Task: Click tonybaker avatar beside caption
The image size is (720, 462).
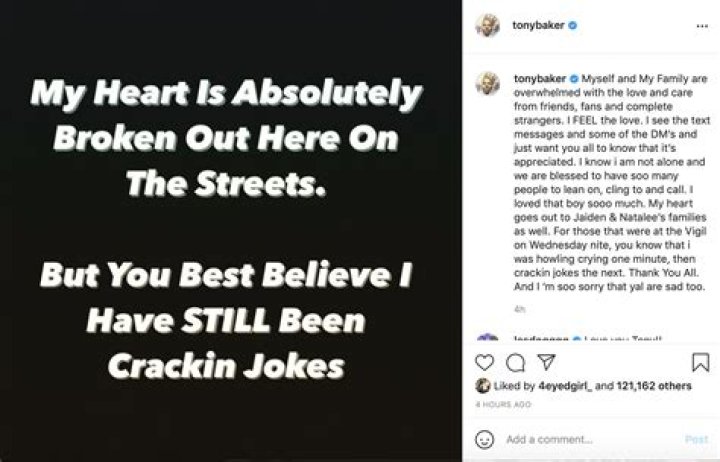Action: tap(488, 83)
